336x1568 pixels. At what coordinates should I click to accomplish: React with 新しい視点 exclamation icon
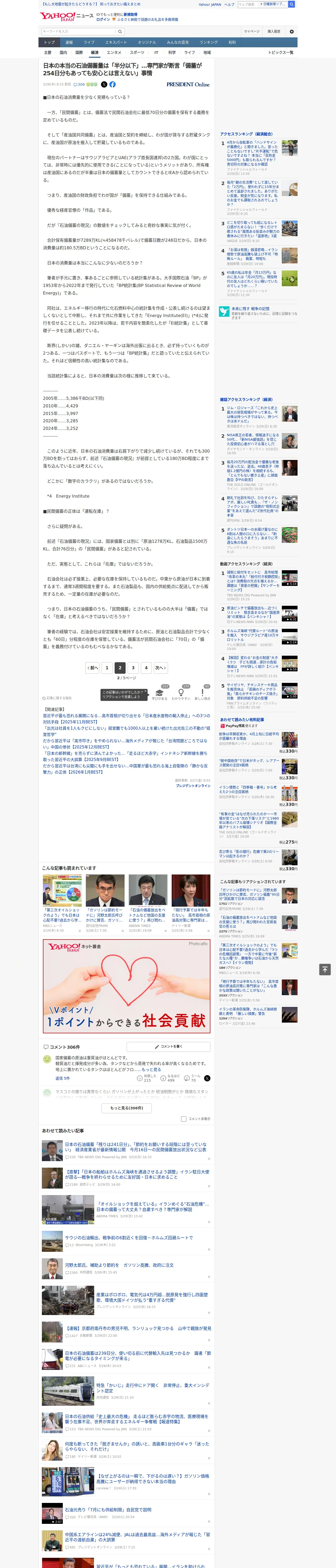[203, 693]
